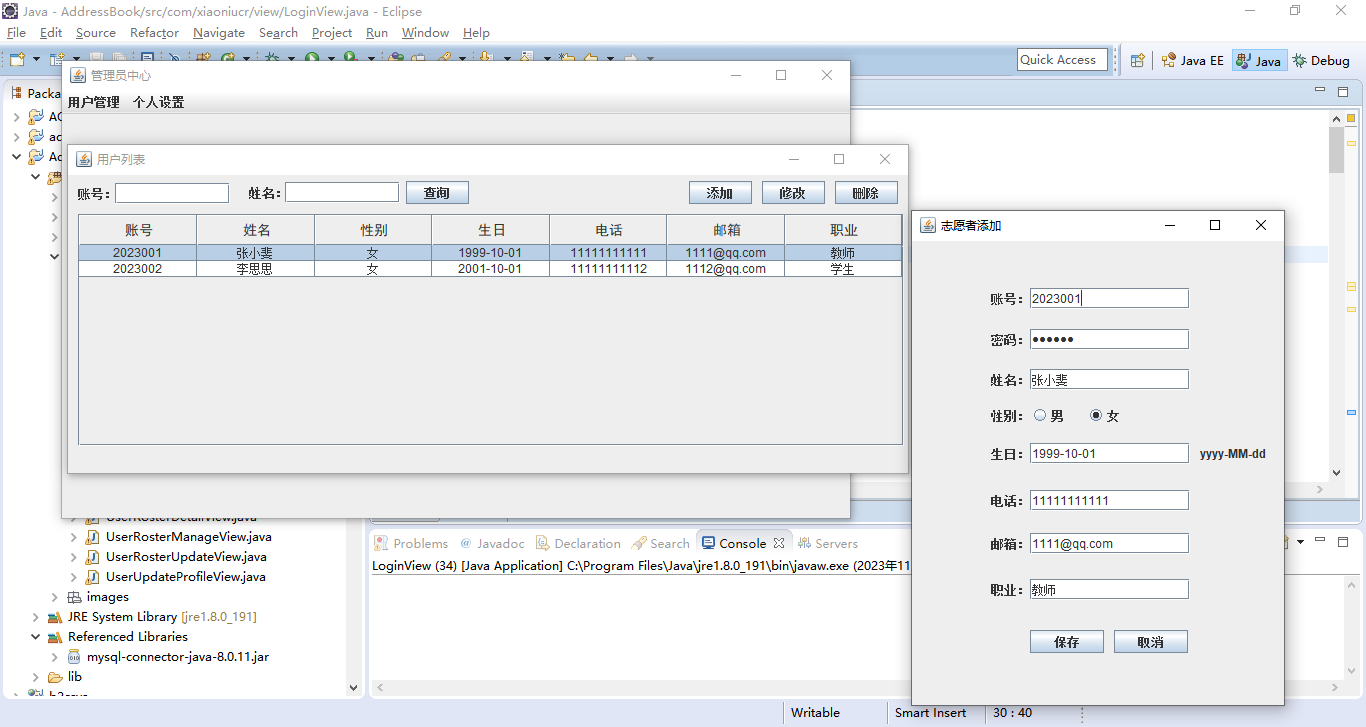Viewport: 1366px width, 727px height.
Task: Activate the Java perspective button
Action: pos(1258,60)
